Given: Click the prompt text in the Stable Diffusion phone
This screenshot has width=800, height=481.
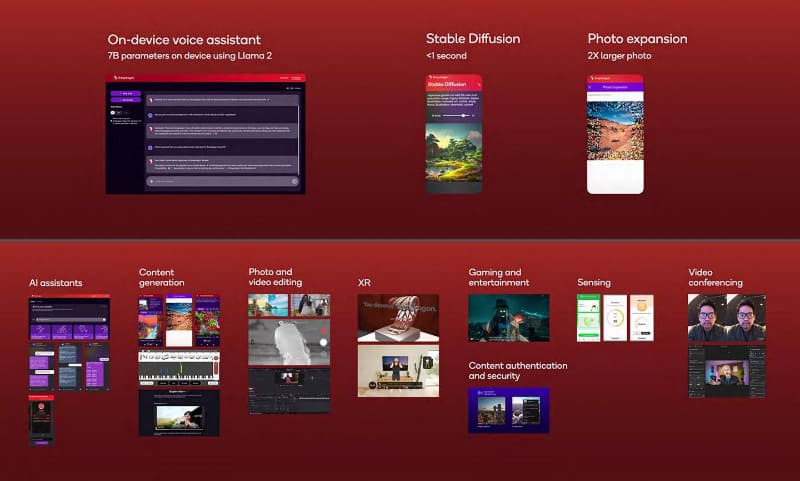Looking at the screenshot, I should 453,99.
